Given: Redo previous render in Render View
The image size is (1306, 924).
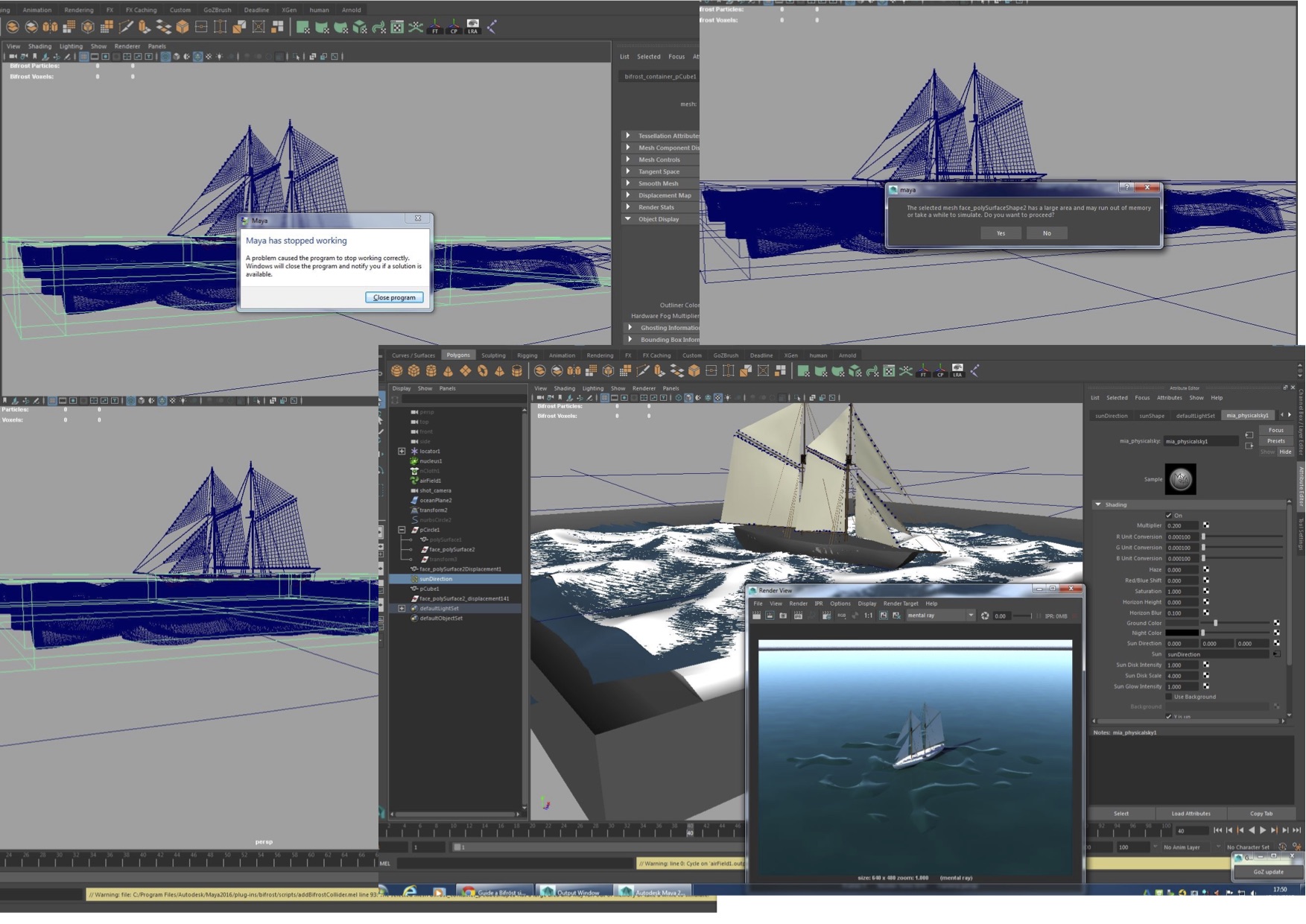Looking at the screenshot, I should tap(756, 616).
